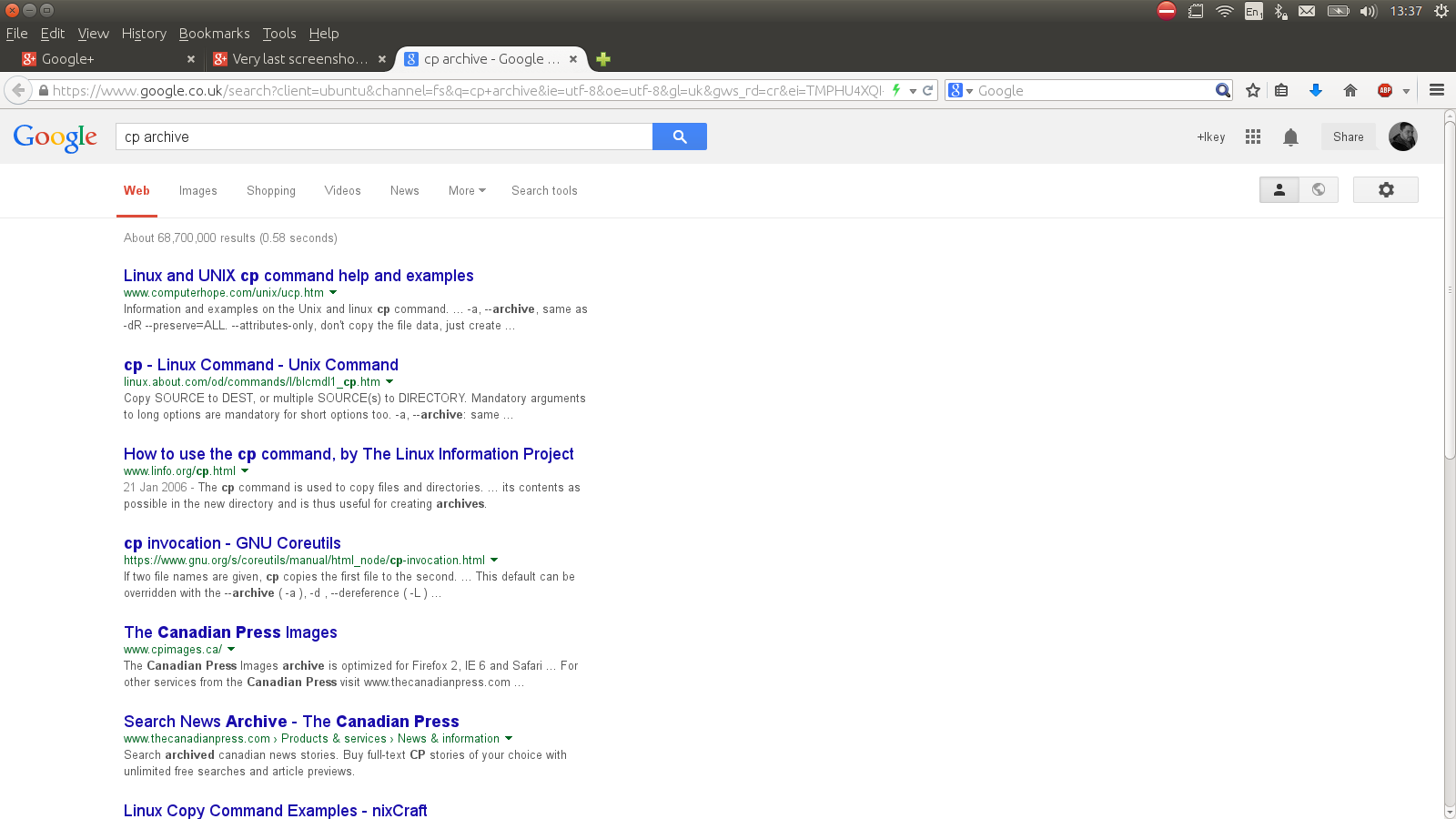Click the Adblock Plus icon

coord(1385,90)
